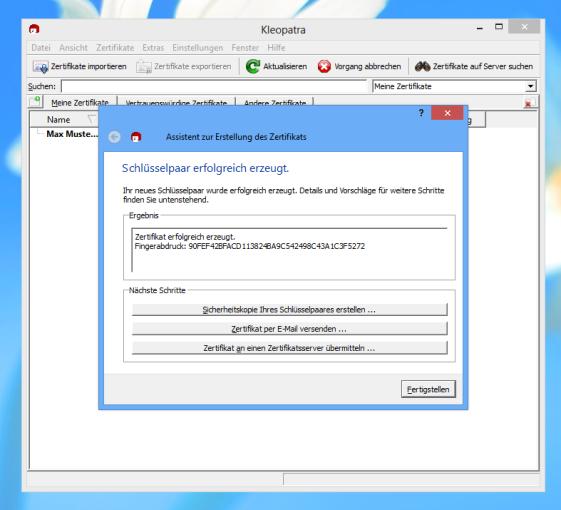561x510 pixels.
Task: Click Sicherheitskopie Ihres Schlüsselpaares erstellen button
Action: pos(289,310)
